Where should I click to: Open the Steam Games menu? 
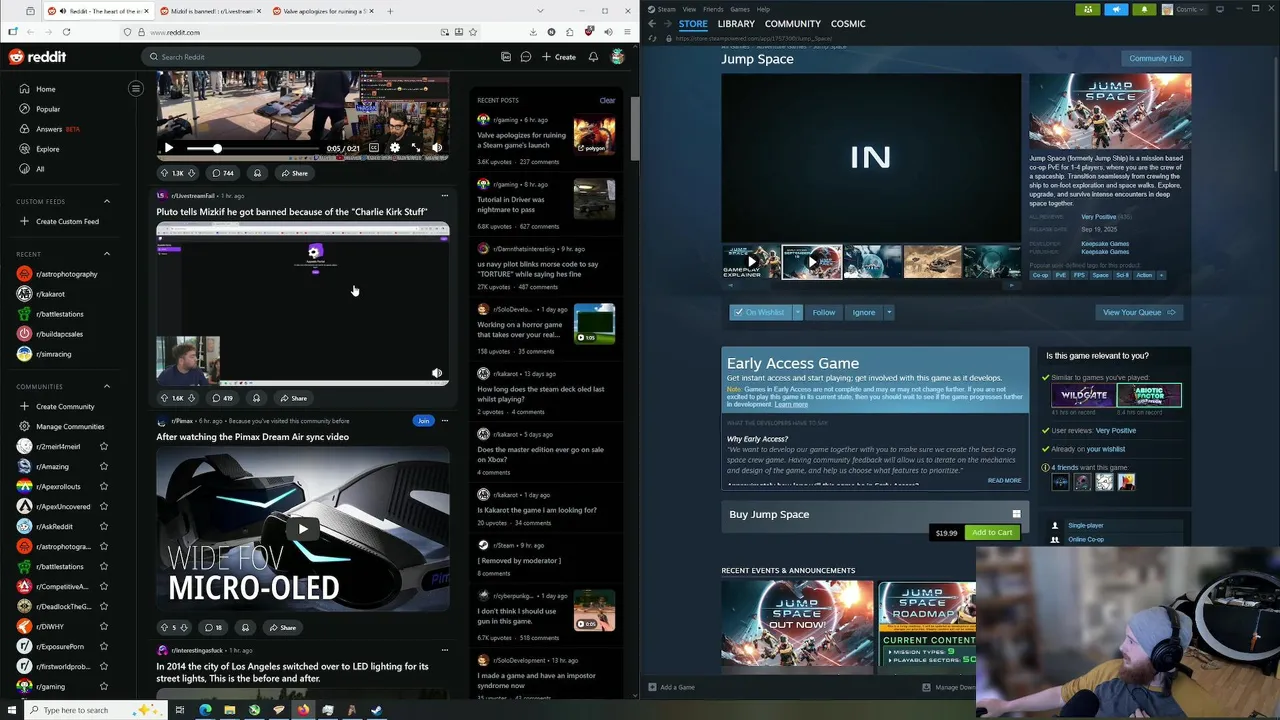pyautogui.click(x=740, y=9)
